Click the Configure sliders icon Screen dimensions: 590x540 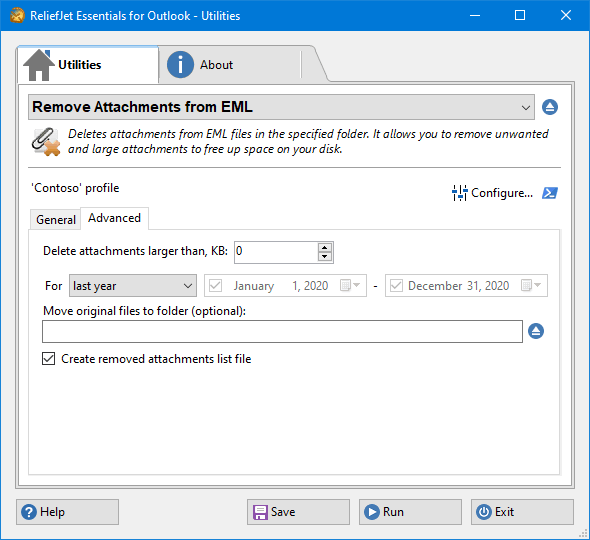pos(459,193)
